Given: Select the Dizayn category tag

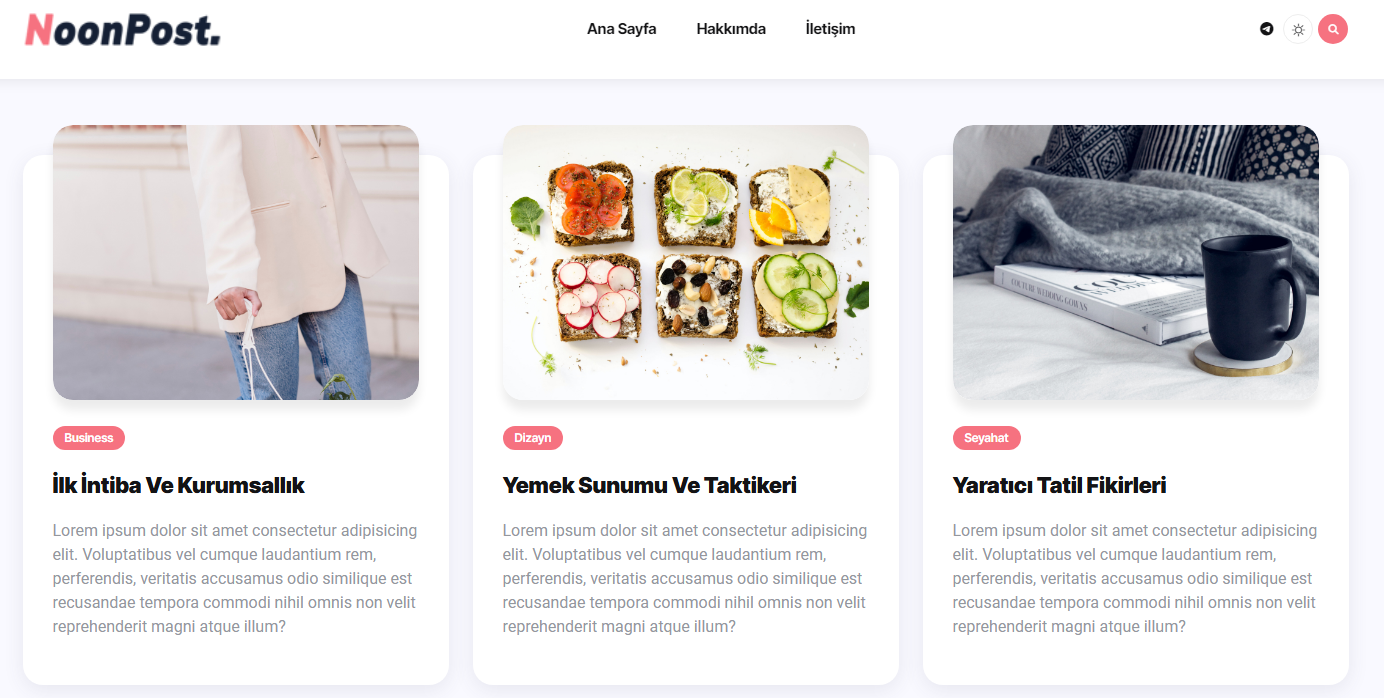Looking at the screenshot, I should (x=533, y=438).
